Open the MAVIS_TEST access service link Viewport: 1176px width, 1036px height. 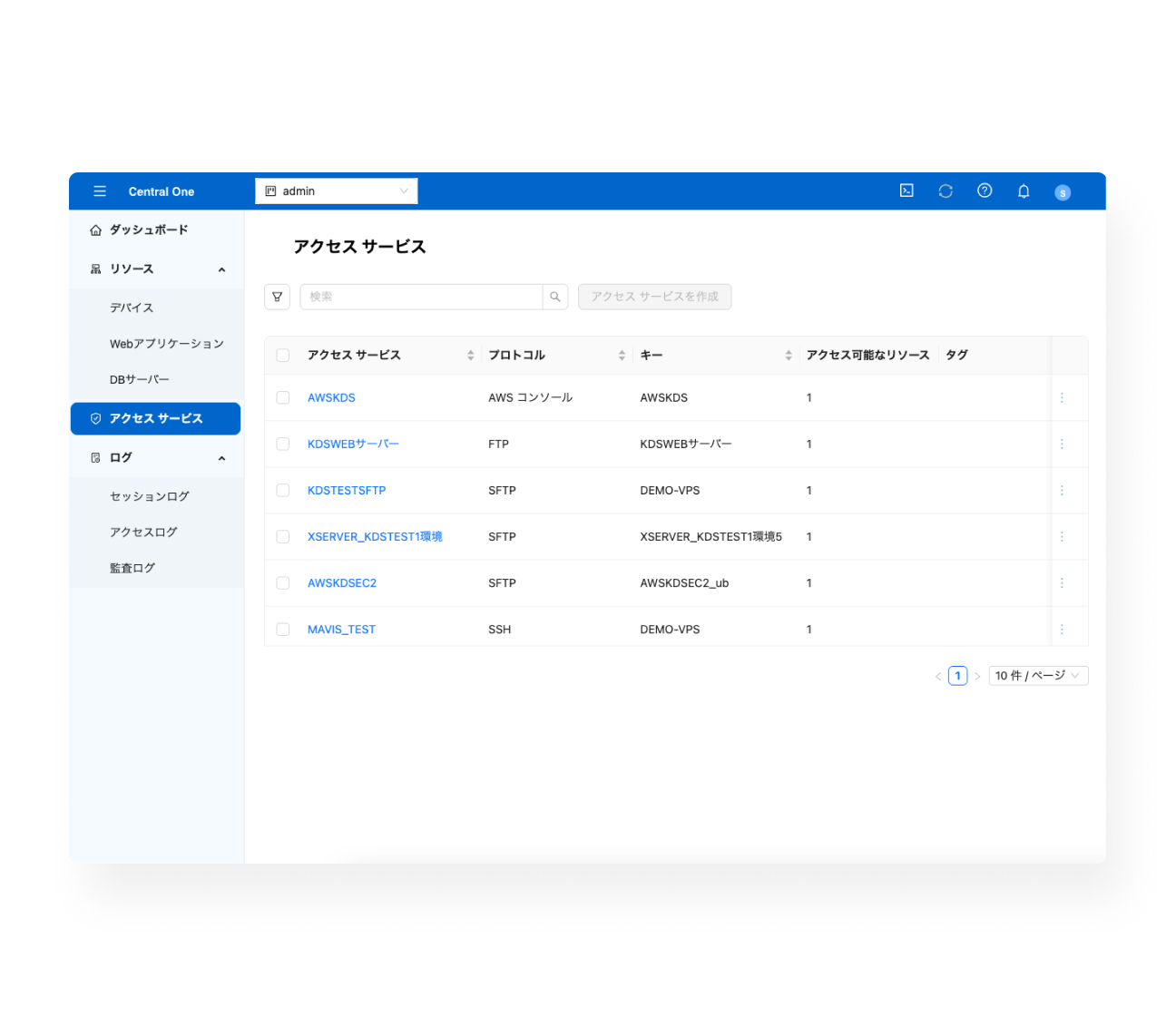[341, 630]
